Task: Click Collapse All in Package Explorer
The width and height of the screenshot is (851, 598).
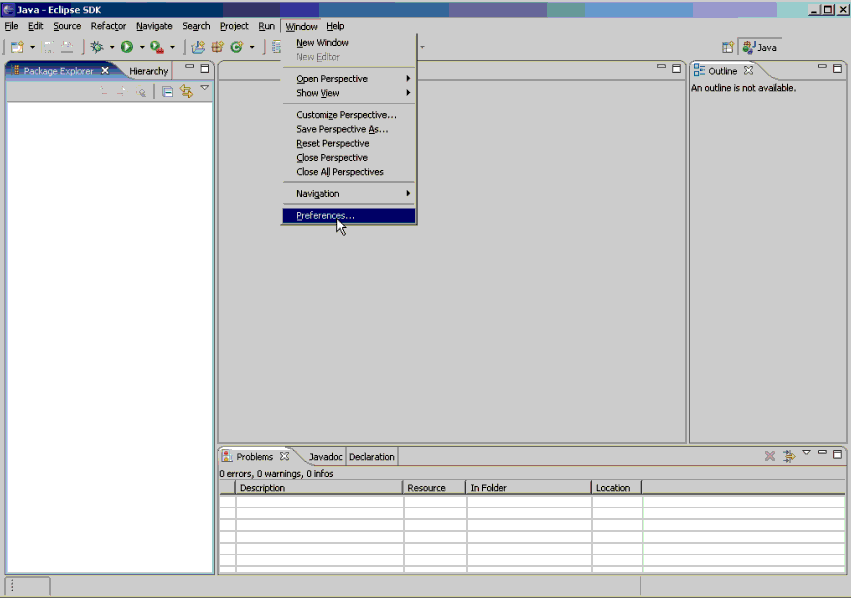Action: click(x=168, y=92)
